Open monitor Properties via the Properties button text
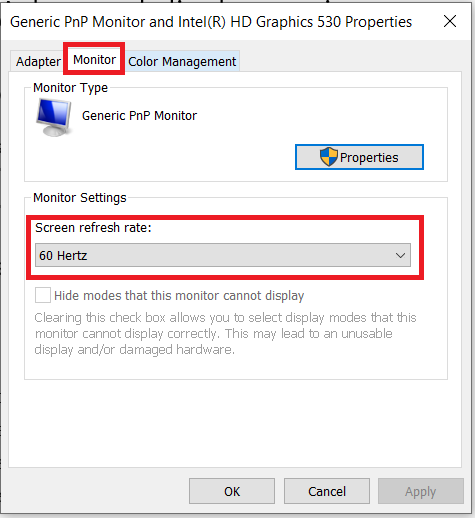Screen dimensions: 475x518 [369, 157]
